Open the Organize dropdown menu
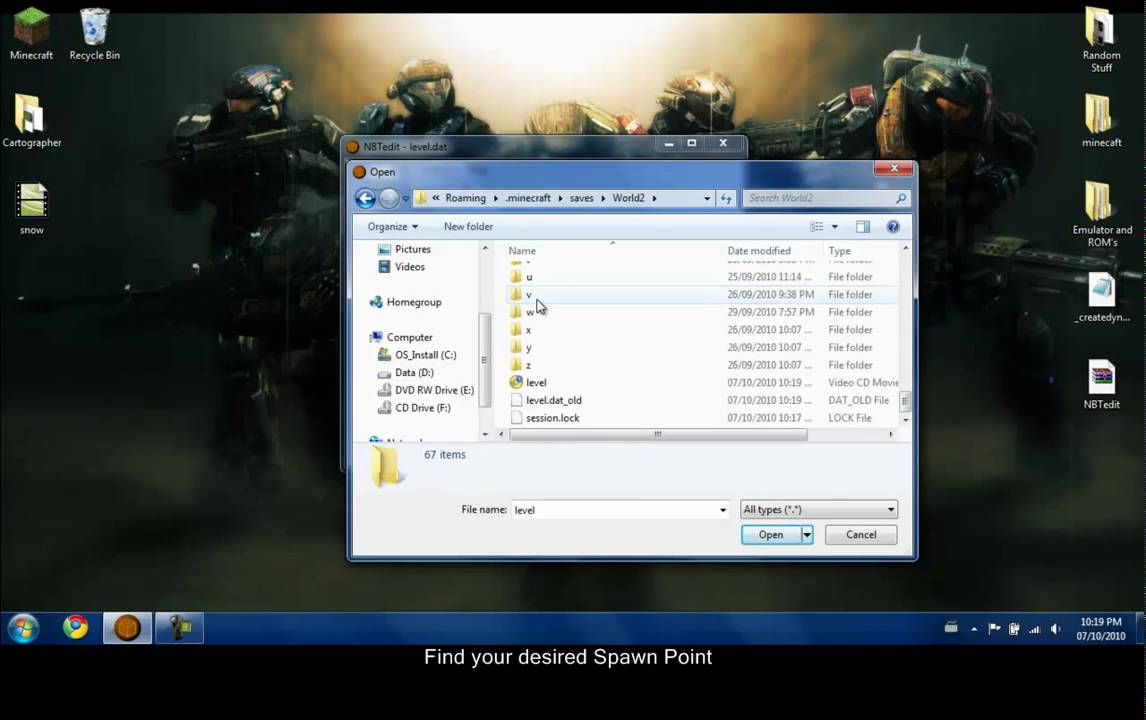The height and width of the screenshot is (720, 1146). coord(392,227)
